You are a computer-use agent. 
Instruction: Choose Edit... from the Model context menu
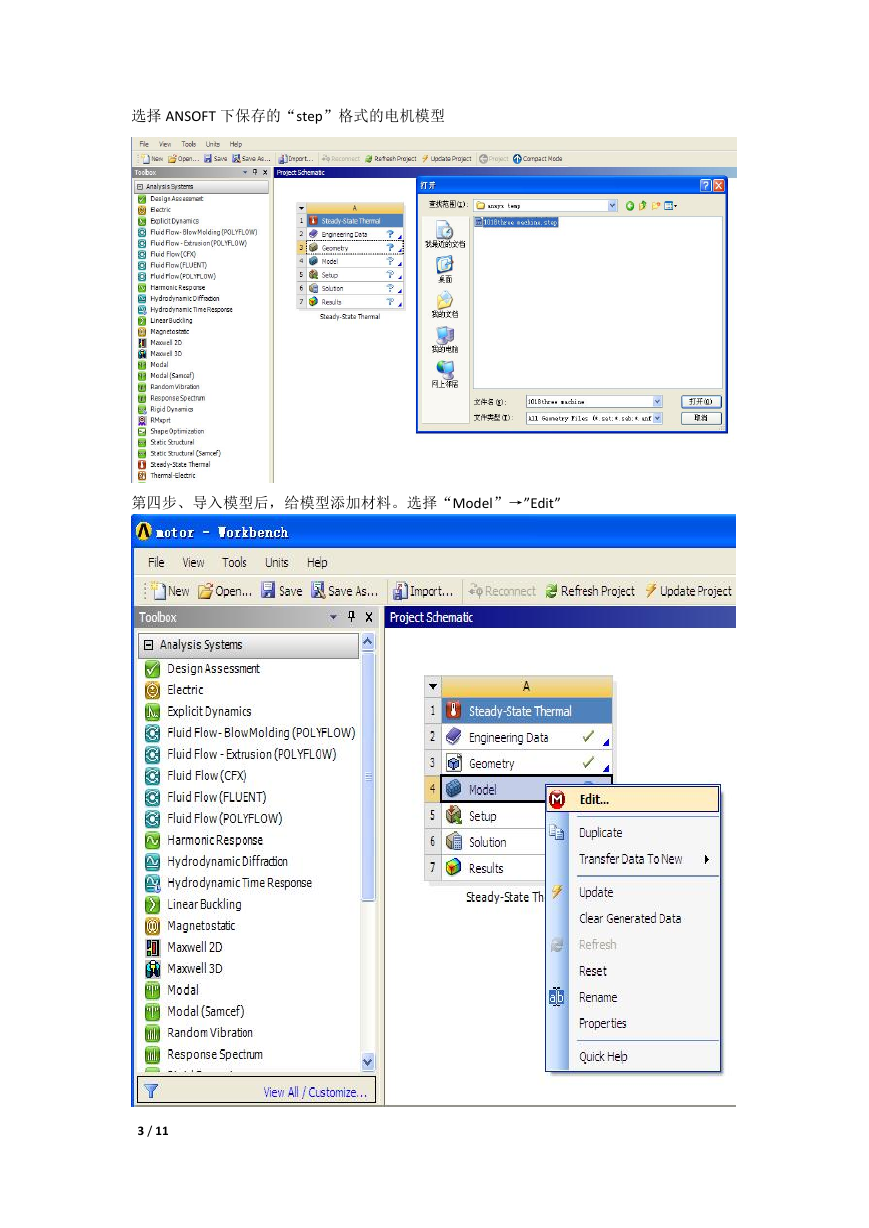[632, 800]
